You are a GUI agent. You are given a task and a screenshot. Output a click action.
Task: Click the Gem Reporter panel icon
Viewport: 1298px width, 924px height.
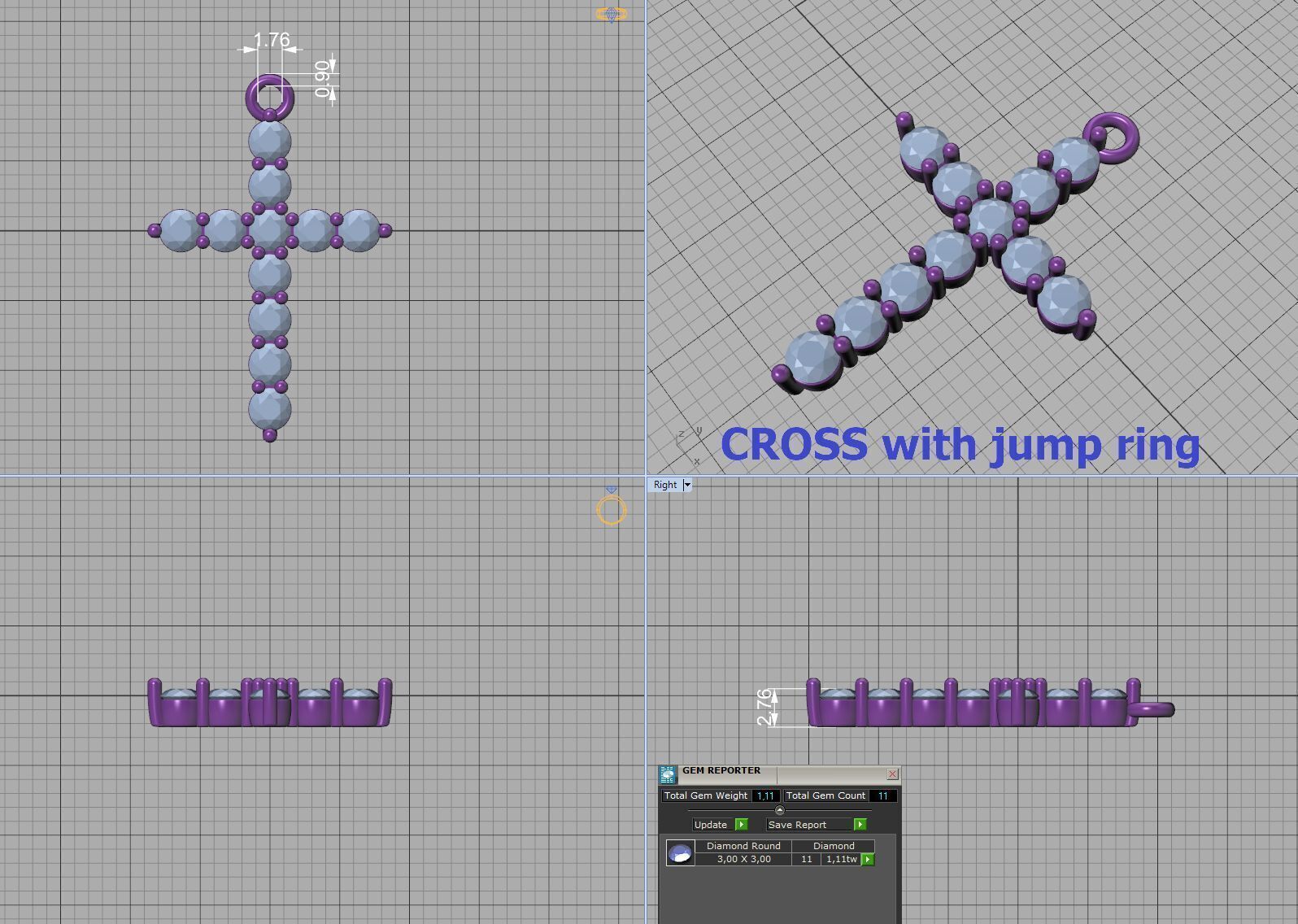[668, 774]
